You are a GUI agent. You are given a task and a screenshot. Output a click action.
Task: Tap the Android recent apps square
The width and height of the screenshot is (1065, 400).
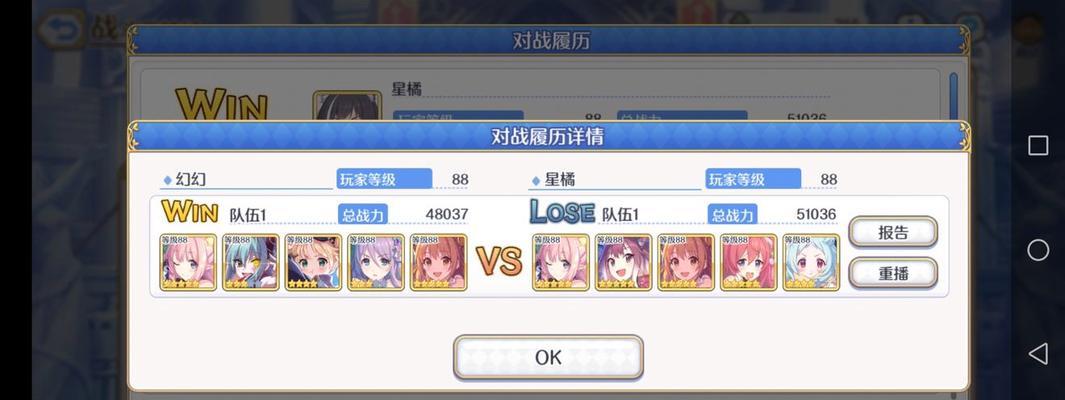(1037, 145)
